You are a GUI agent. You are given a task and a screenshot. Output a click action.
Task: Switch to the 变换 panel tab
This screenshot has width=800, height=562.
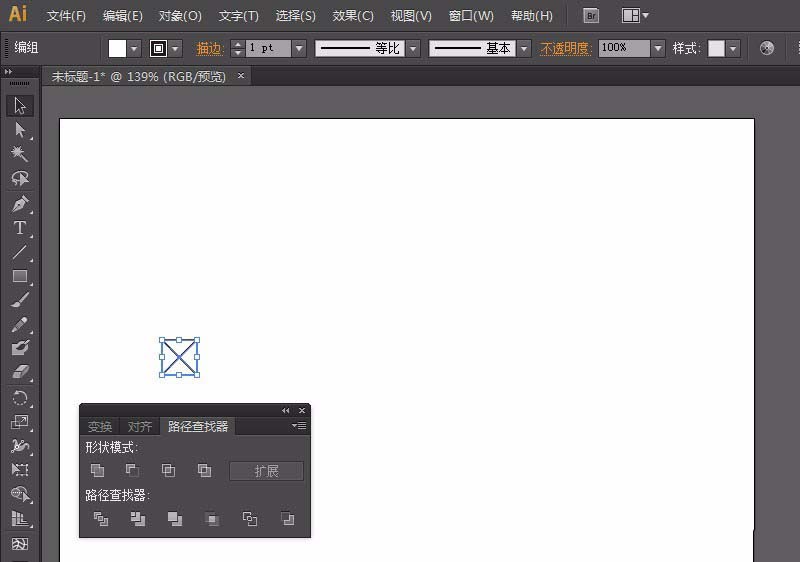coord(100,426)
